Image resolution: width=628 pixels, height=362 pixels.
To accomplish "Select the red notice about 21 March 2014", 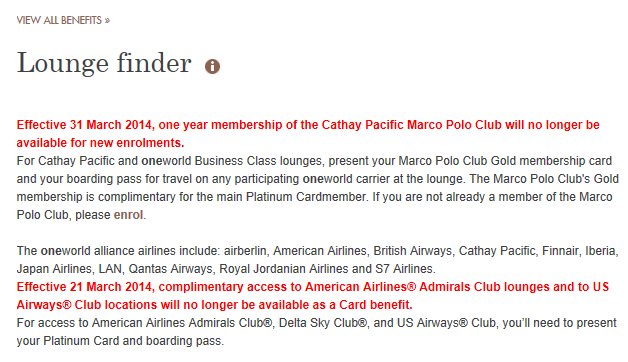I will [312, 296].
